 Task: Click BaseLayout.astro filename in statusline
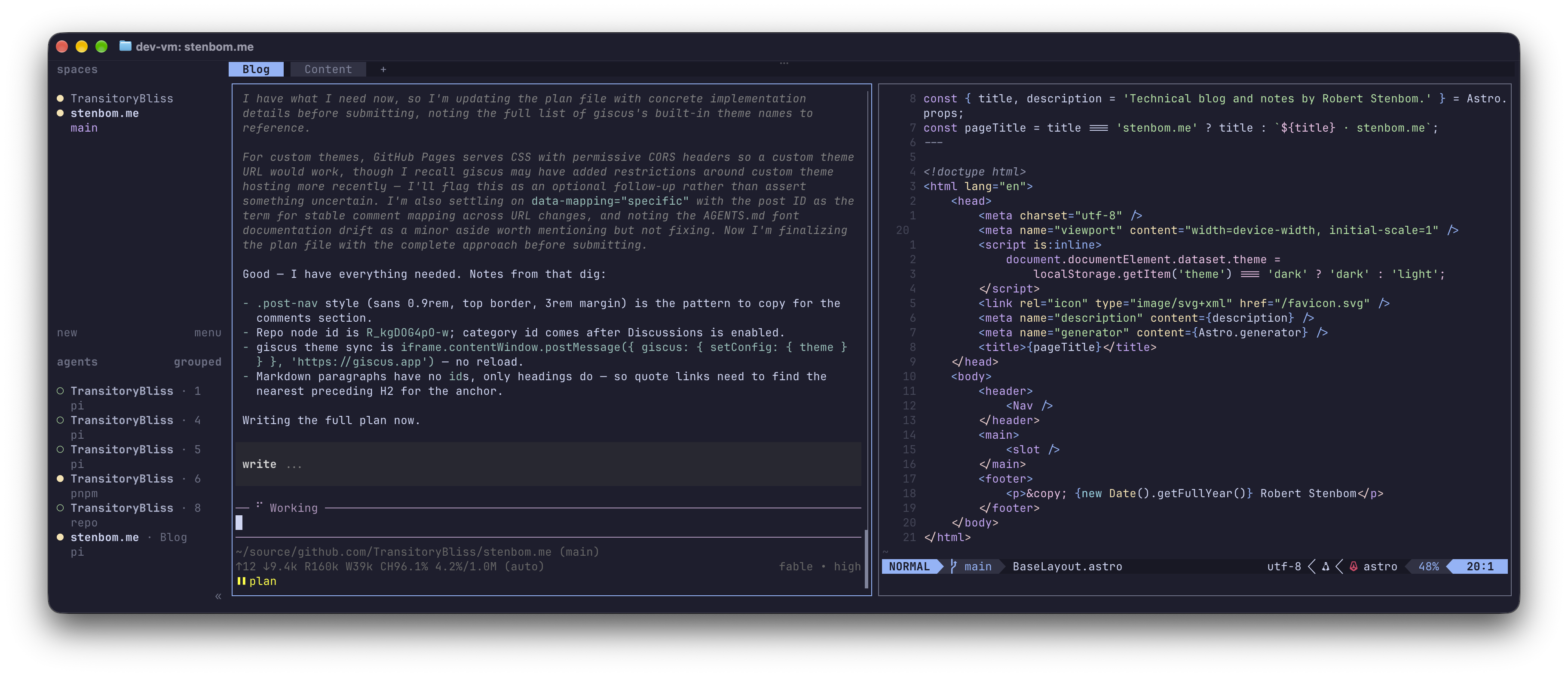1067,567
